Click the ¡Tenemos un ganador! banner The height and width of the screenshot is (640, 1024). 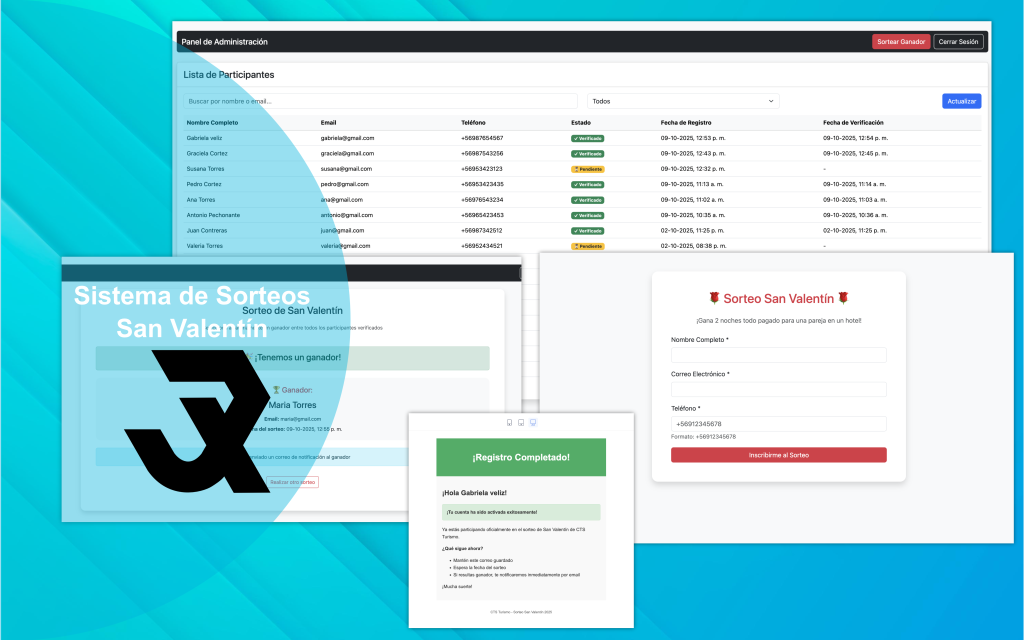click(293, 358)
